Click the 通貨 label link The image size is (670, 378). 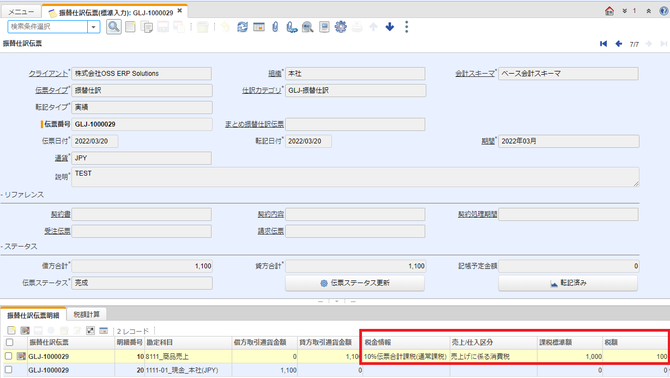(x=61, y=158)
